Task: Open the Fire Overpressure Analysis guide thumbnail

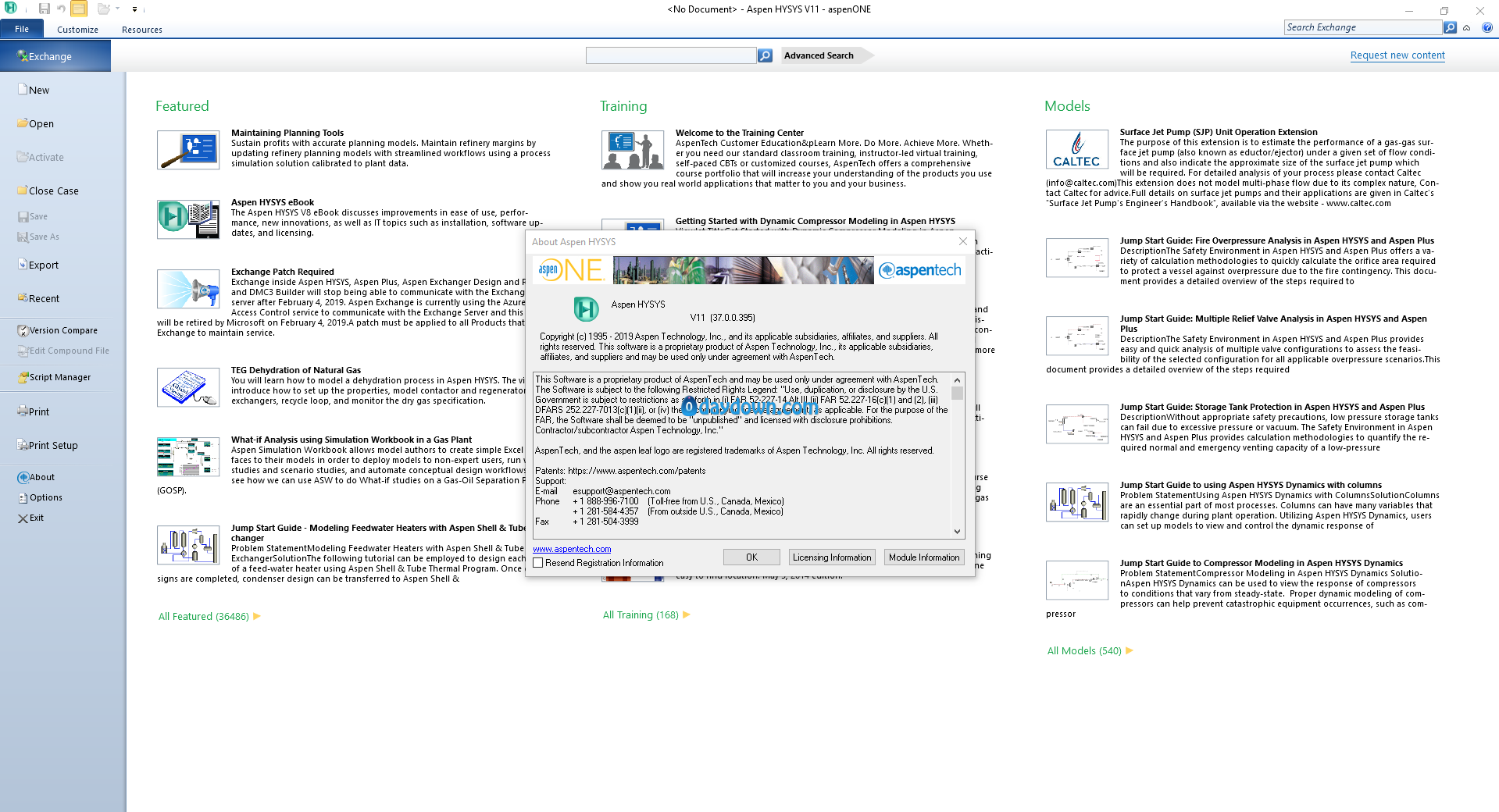Action: coord(1077,258)
